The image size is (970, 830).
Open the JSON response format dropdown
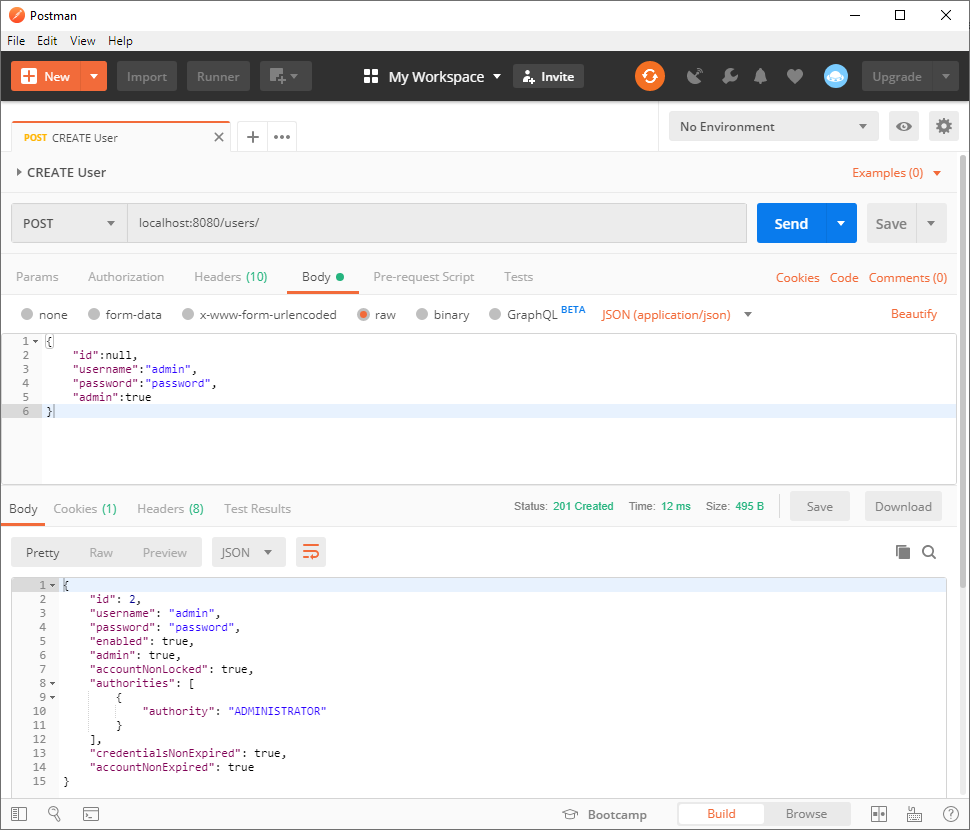click(248, 552)
